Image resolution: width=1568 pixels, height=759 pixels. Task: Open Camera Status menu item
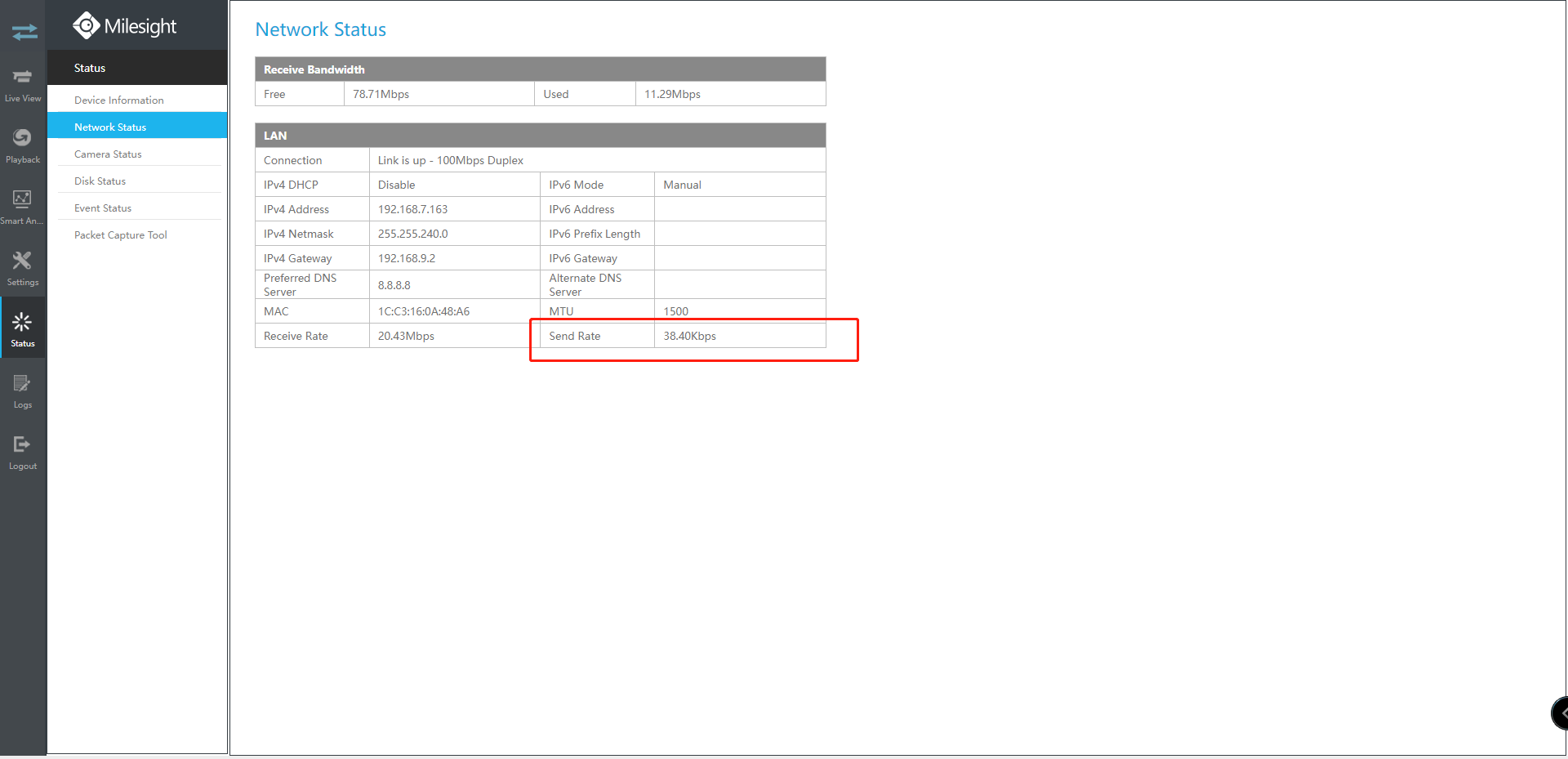point(108,154)
